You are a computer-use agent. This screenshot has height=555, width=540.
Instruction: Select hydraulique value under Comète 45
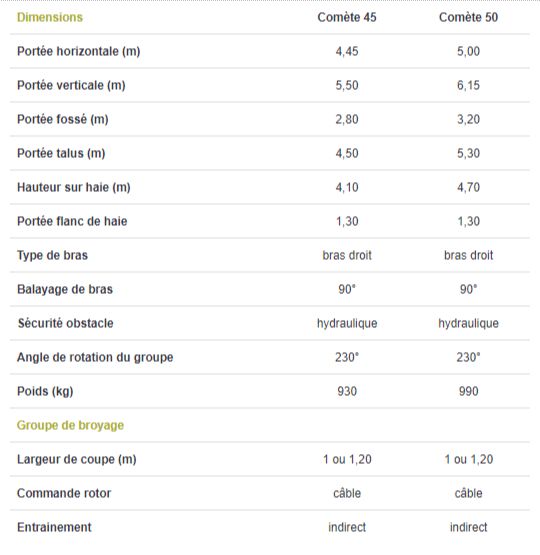coord(347,323)
